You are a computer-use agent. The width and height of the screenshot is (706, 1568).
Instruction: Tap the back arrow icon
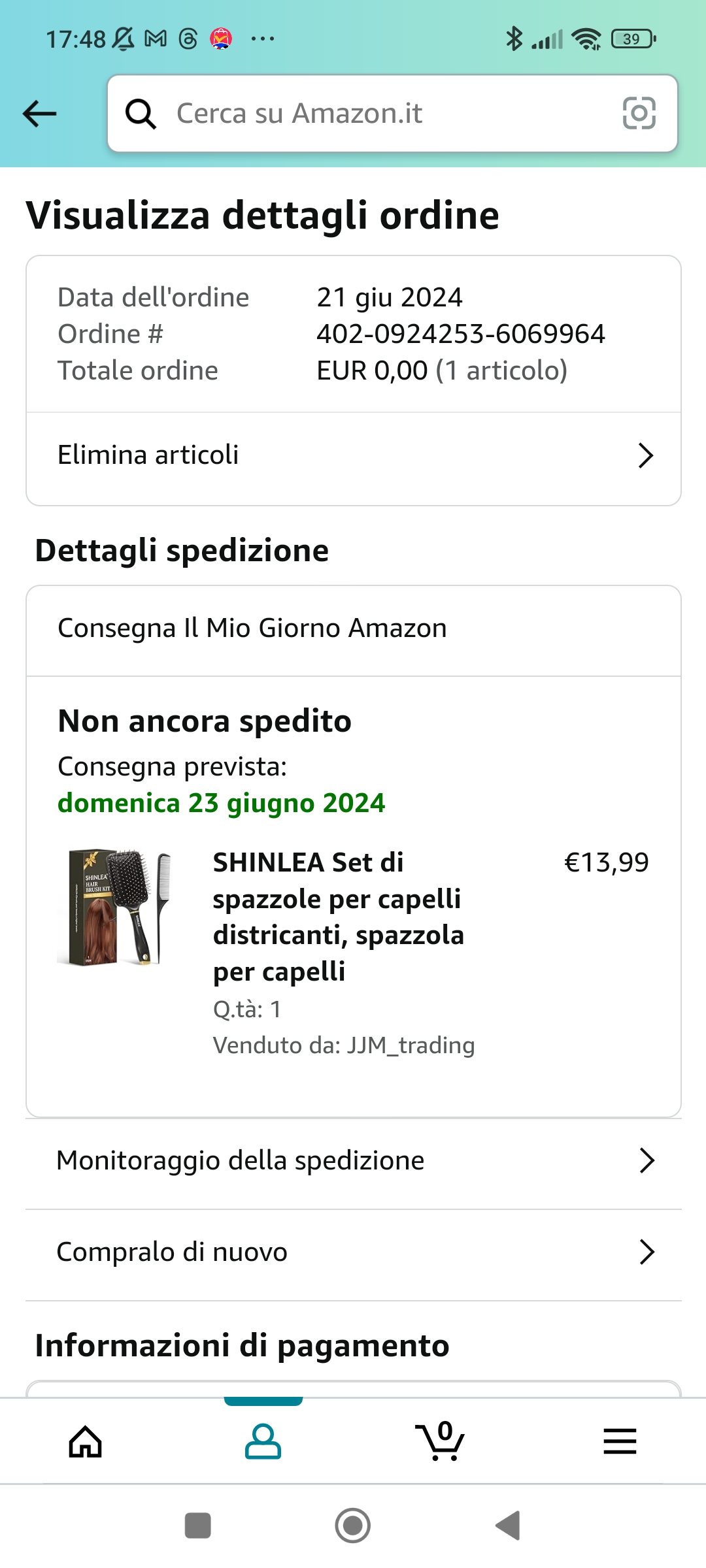39,114
